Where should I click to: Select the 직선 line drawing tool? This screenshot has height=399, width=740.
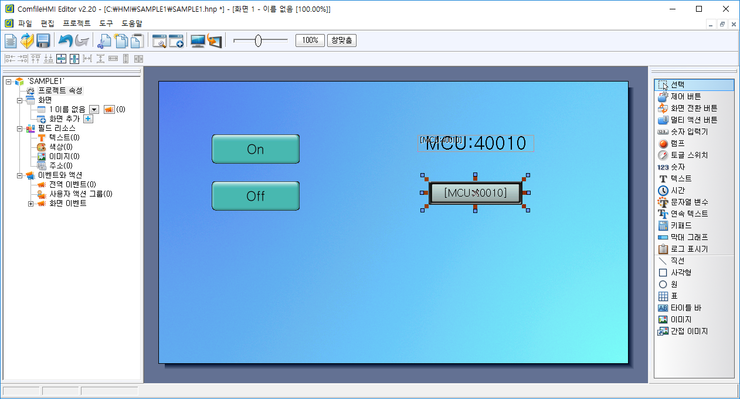pos(694,261)
